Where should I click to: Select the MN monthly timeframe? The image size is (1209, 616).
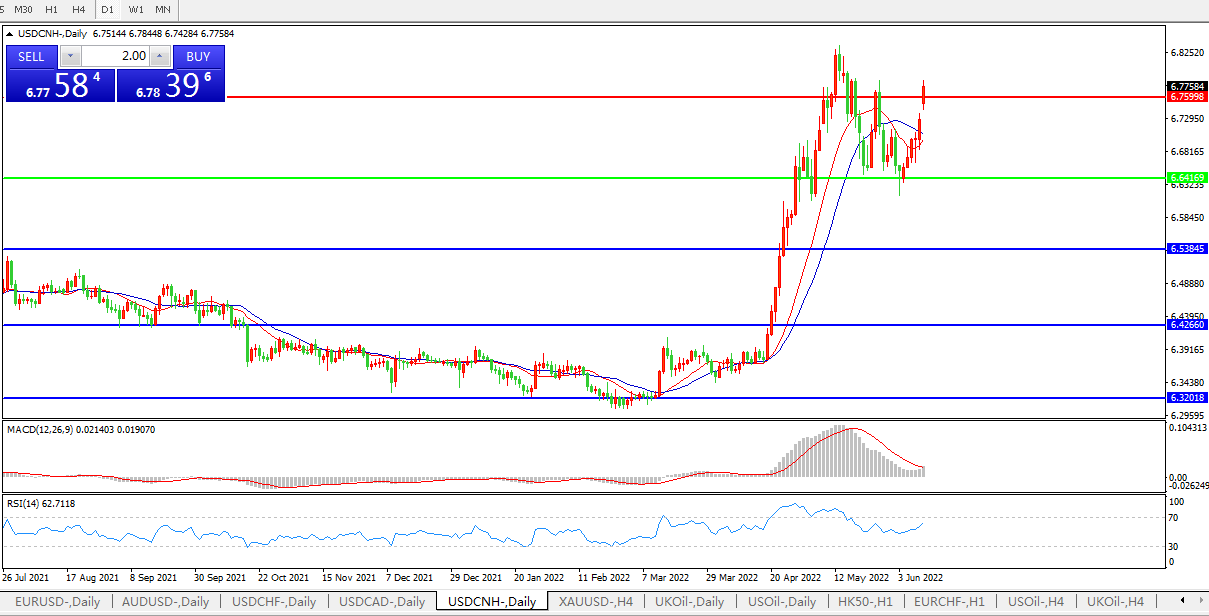click(x=162, y=9)
